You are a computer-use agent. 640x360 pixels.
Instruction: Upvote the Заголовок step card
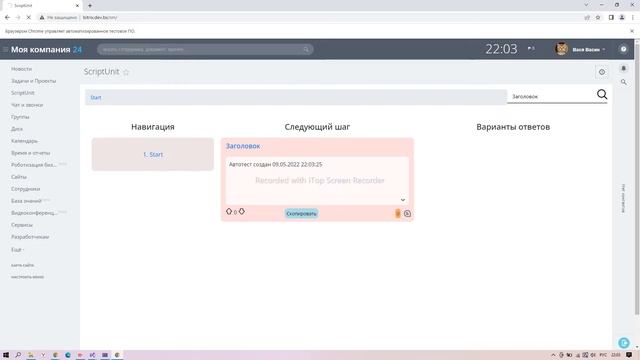tap(229, 211)
